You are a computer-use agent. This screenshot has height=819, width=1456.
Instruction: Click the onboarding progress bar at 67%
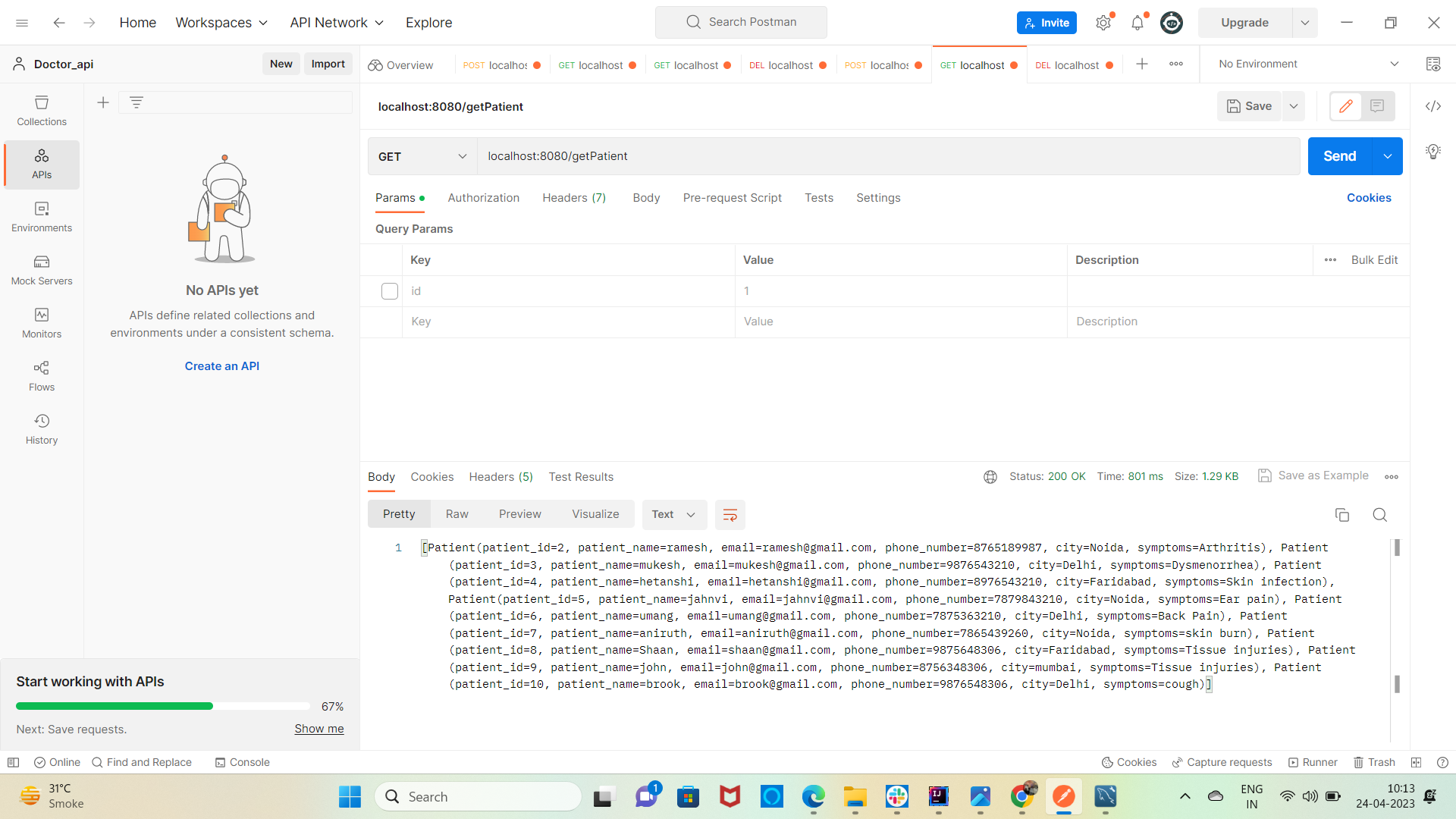163,706
